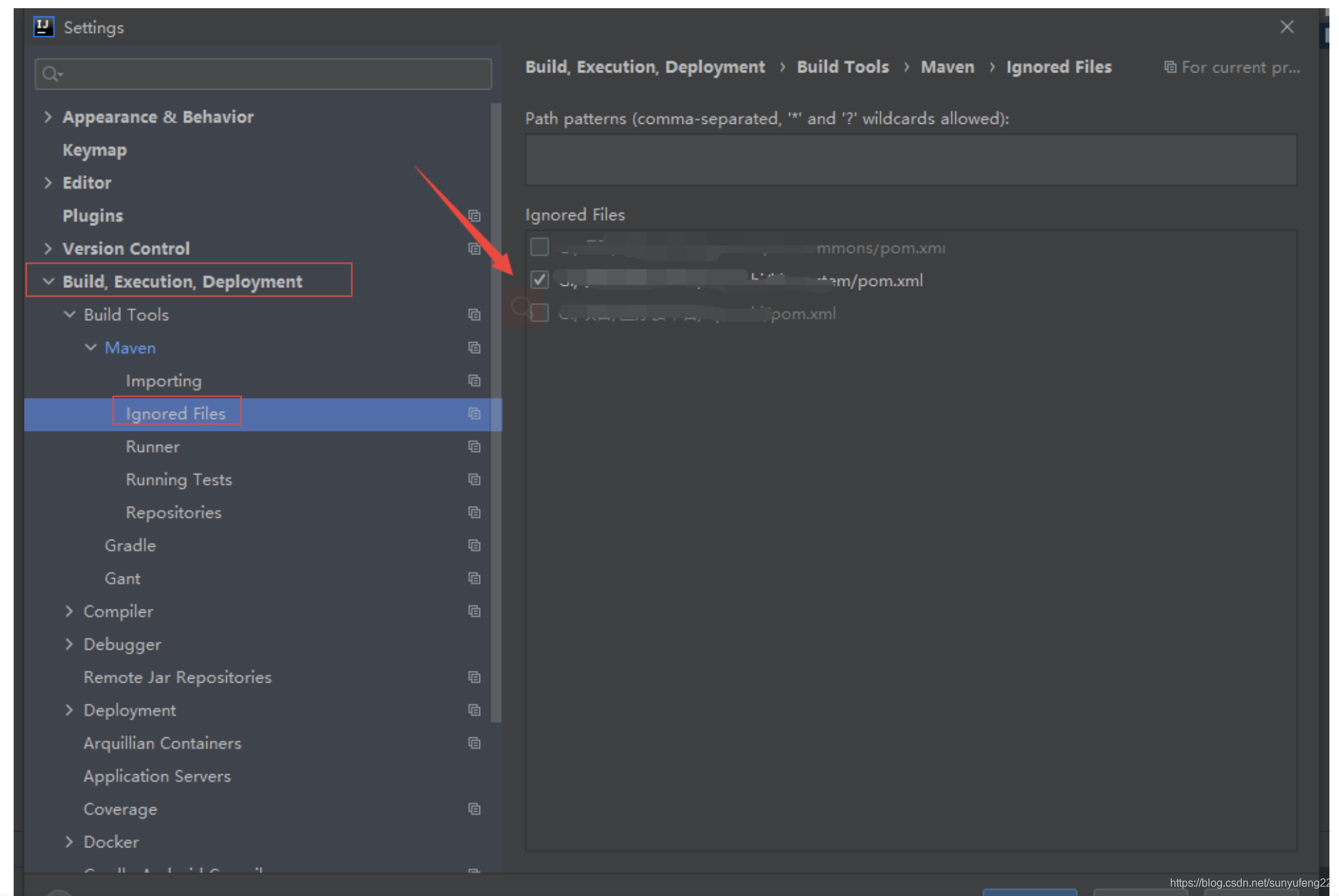Collapse the Maven node
1339x896 pixels.
point(90,347)
